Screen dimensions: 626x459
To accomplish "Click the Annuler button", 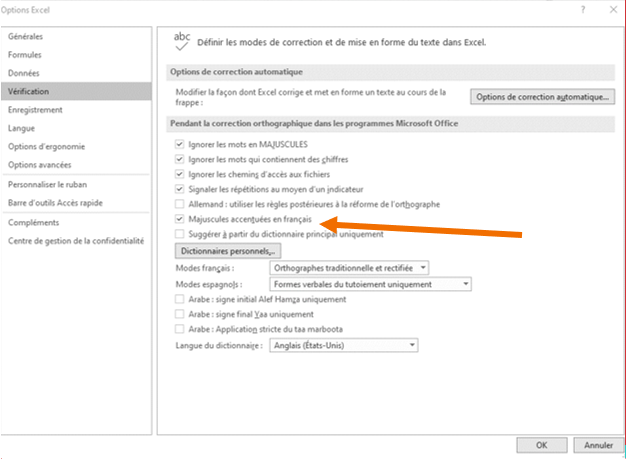I will (597, 445).
